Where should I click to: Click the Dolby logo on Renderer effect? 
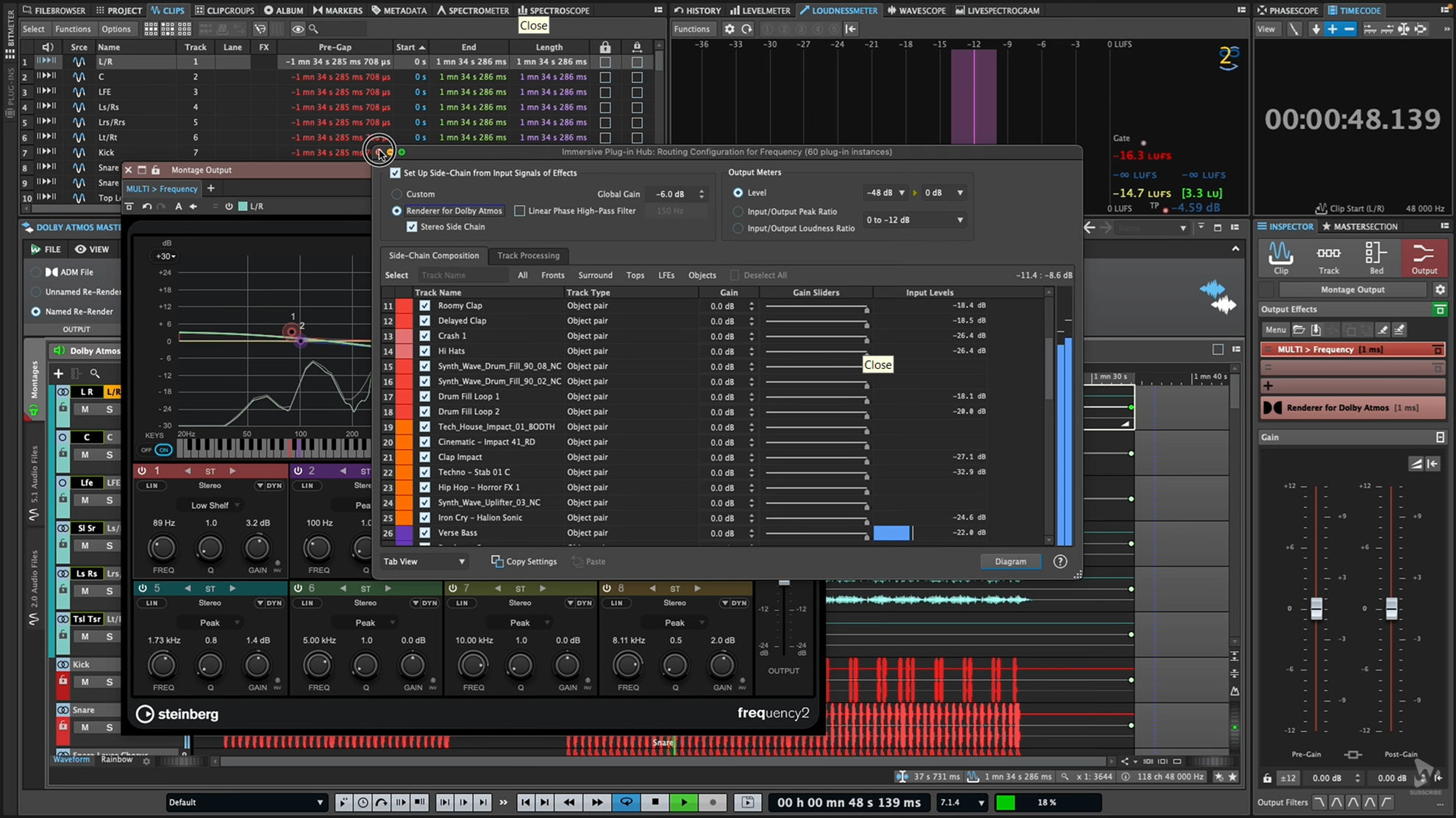click(x=1273, y=407)
